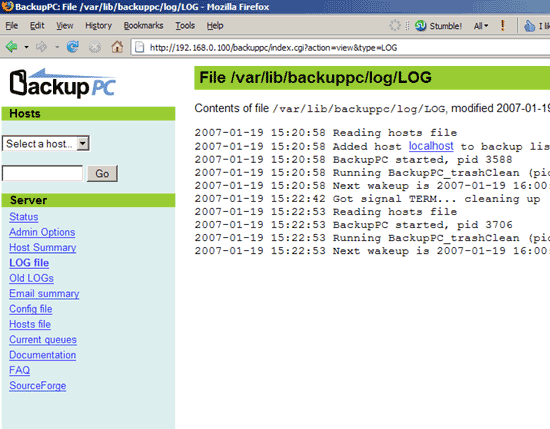Open the Host Summary link
Image resolution: width=550 pixels, height=429 pixels.
coord(42,247)
